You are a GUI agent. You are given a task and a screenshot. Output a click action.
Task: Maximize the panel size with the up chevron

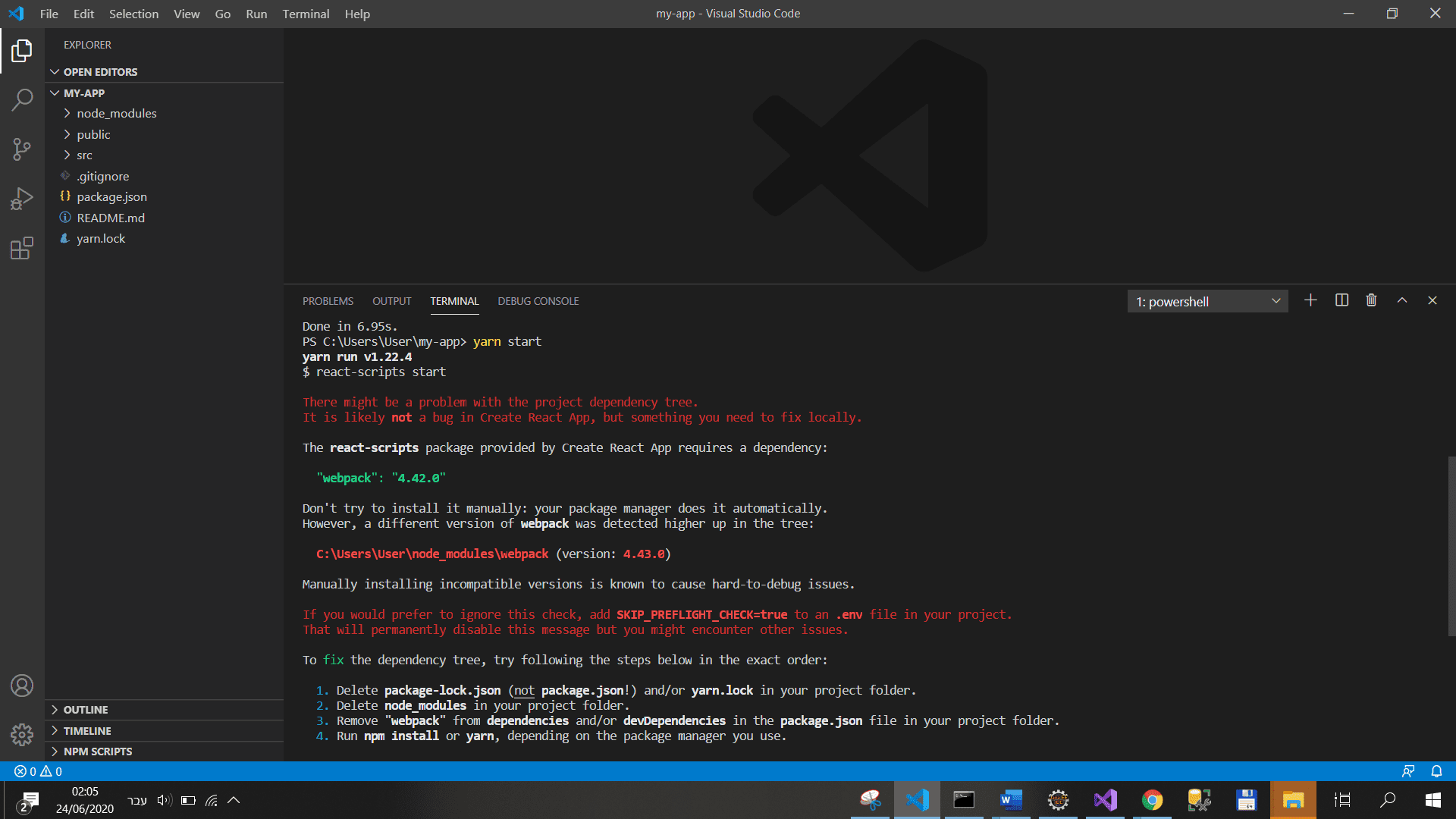coord(1402,300)
